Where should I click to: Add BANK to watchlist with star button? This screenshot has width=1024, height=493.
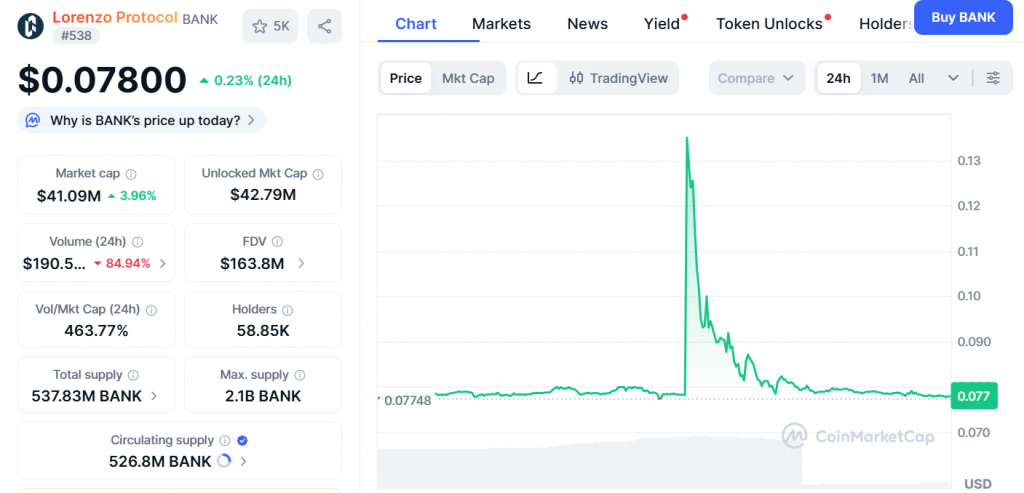coord(270,26)
